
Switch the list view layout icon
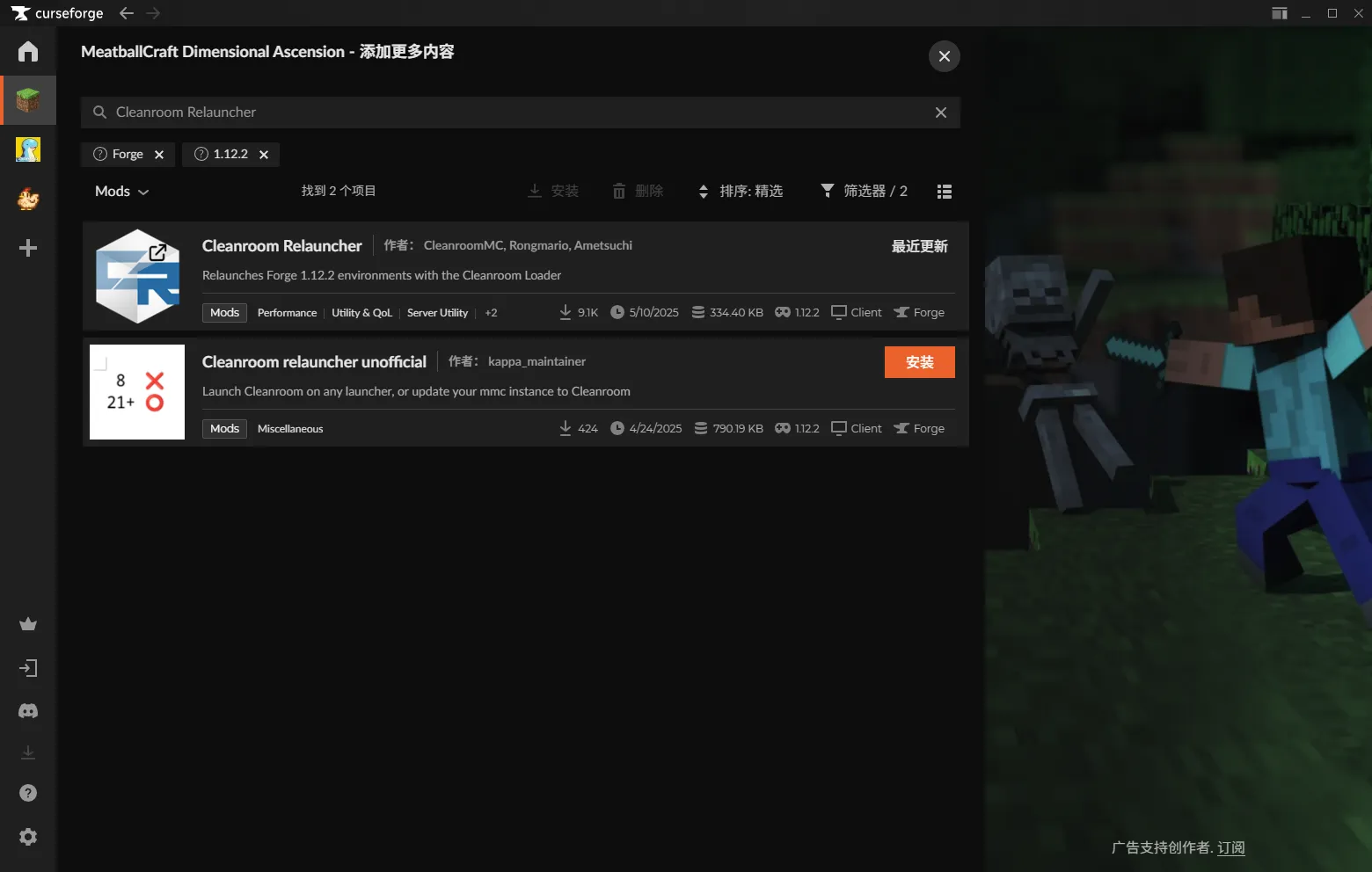coord(945,192)
